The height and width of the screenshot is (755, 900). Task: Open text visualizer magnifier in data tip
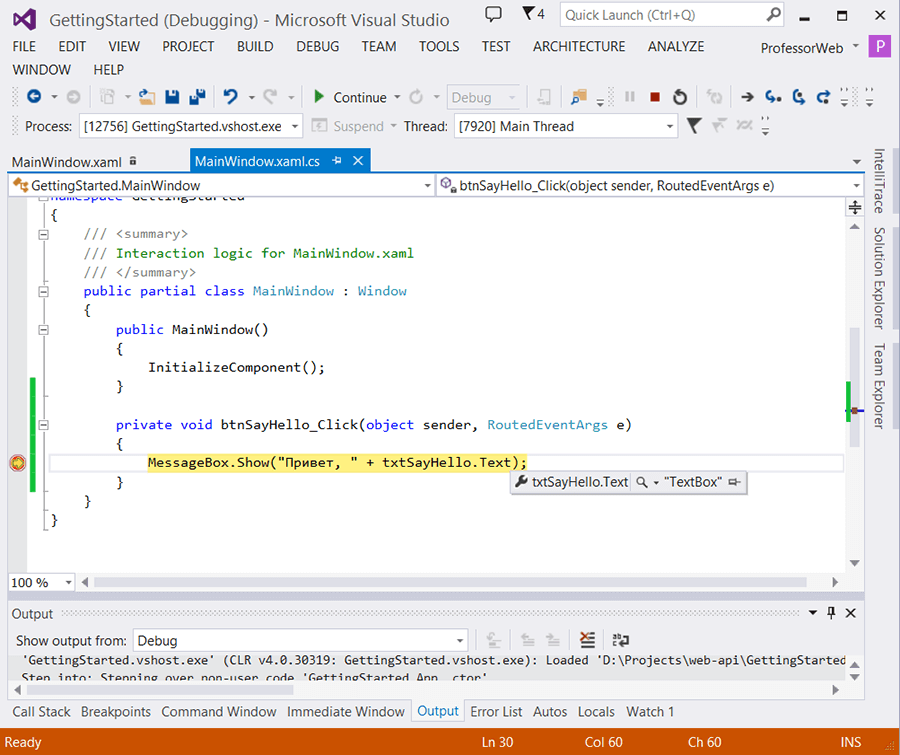coord(642,482)
